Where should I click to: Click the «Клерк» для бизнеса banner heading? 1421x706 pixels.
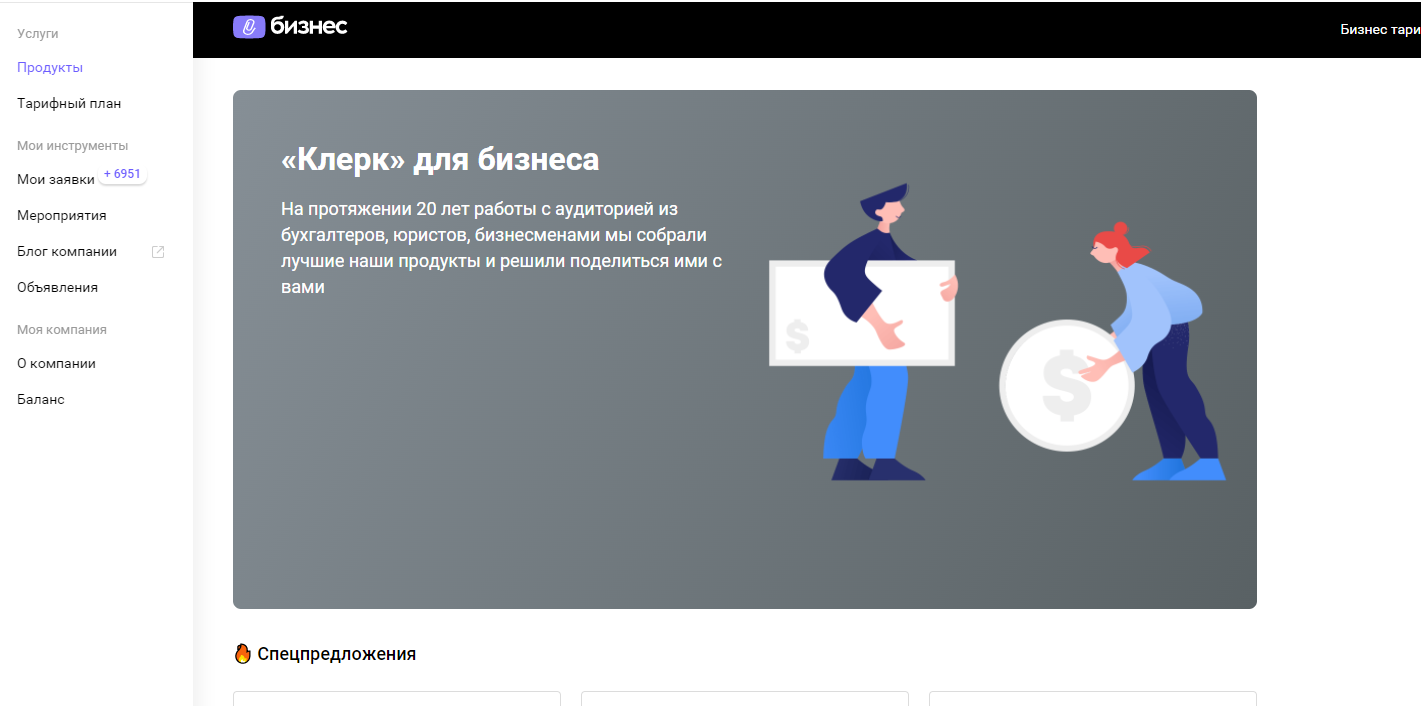[x=441, y=159]
